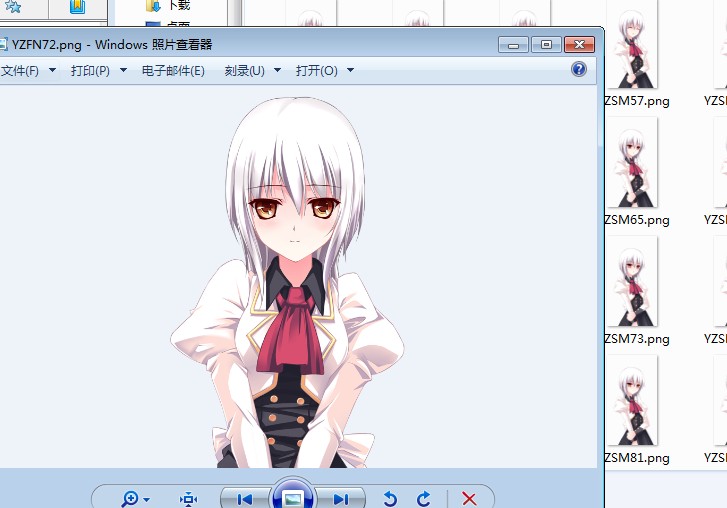Expand the 文件(F) dropdown arrow
727x508 pixels.
coord(52,70)
